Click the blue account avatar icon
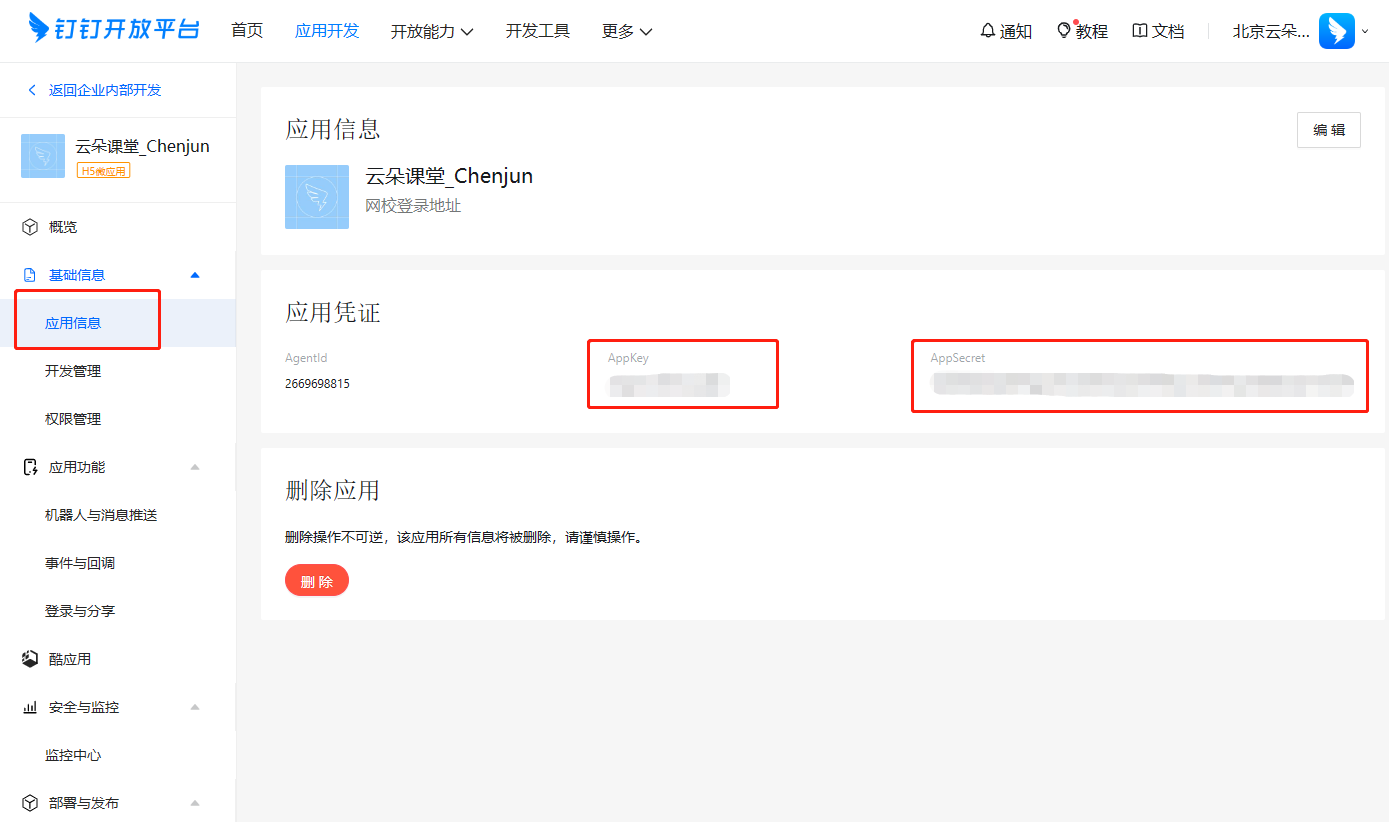This screenshot has height=822, width=1389. 1337,31
